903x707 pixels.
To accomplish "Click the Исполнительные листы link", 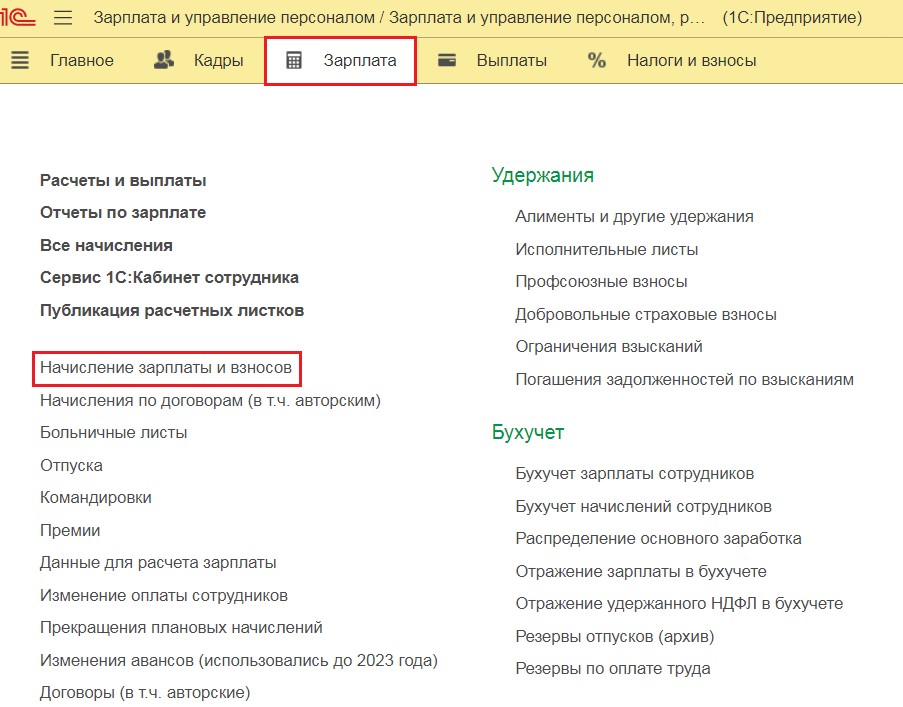I will pos(606,249).
